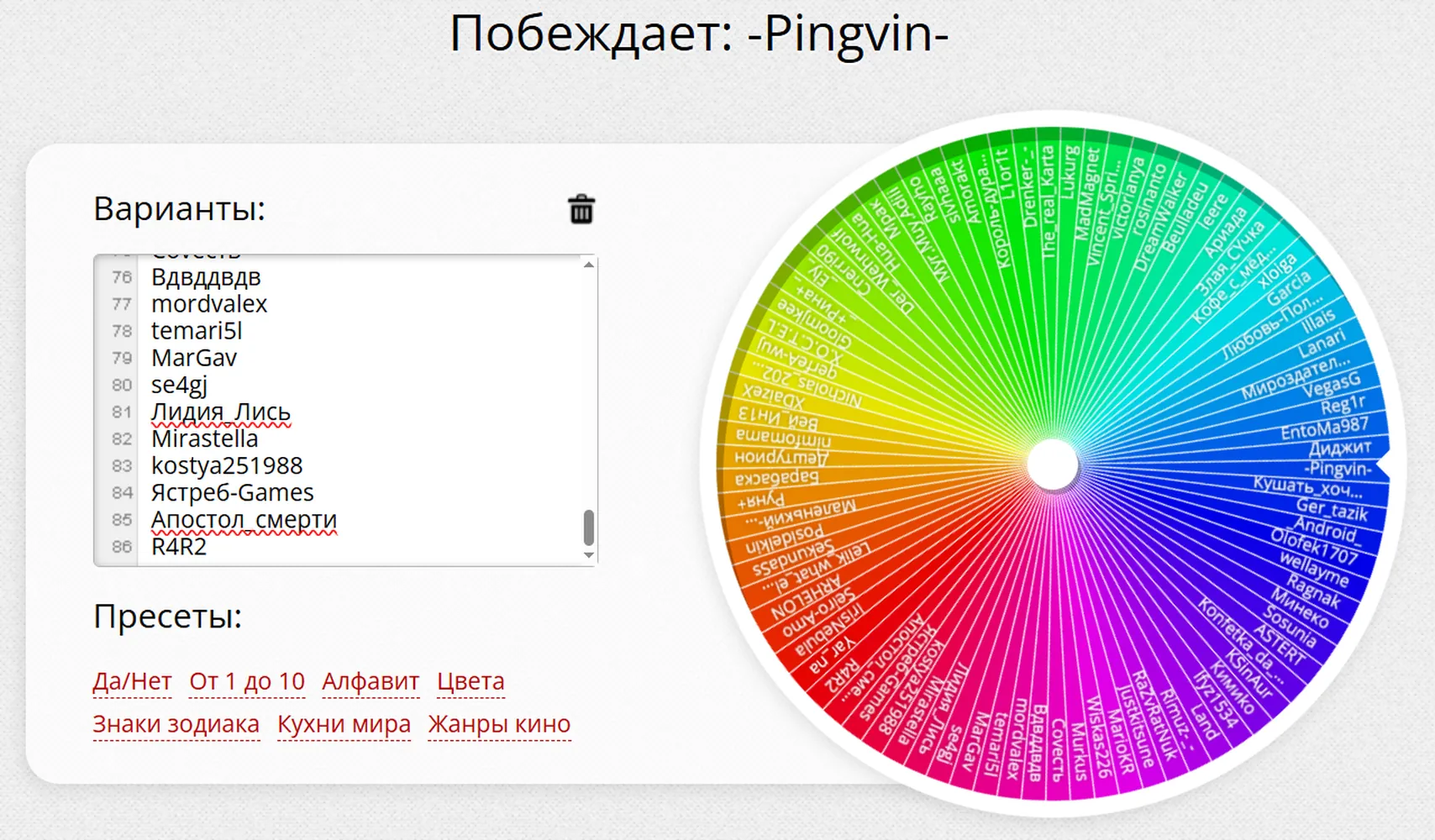Apply the От 1 до 10 preset
The width and height of the screenshot is (1435, 840).
pos(247,681)
